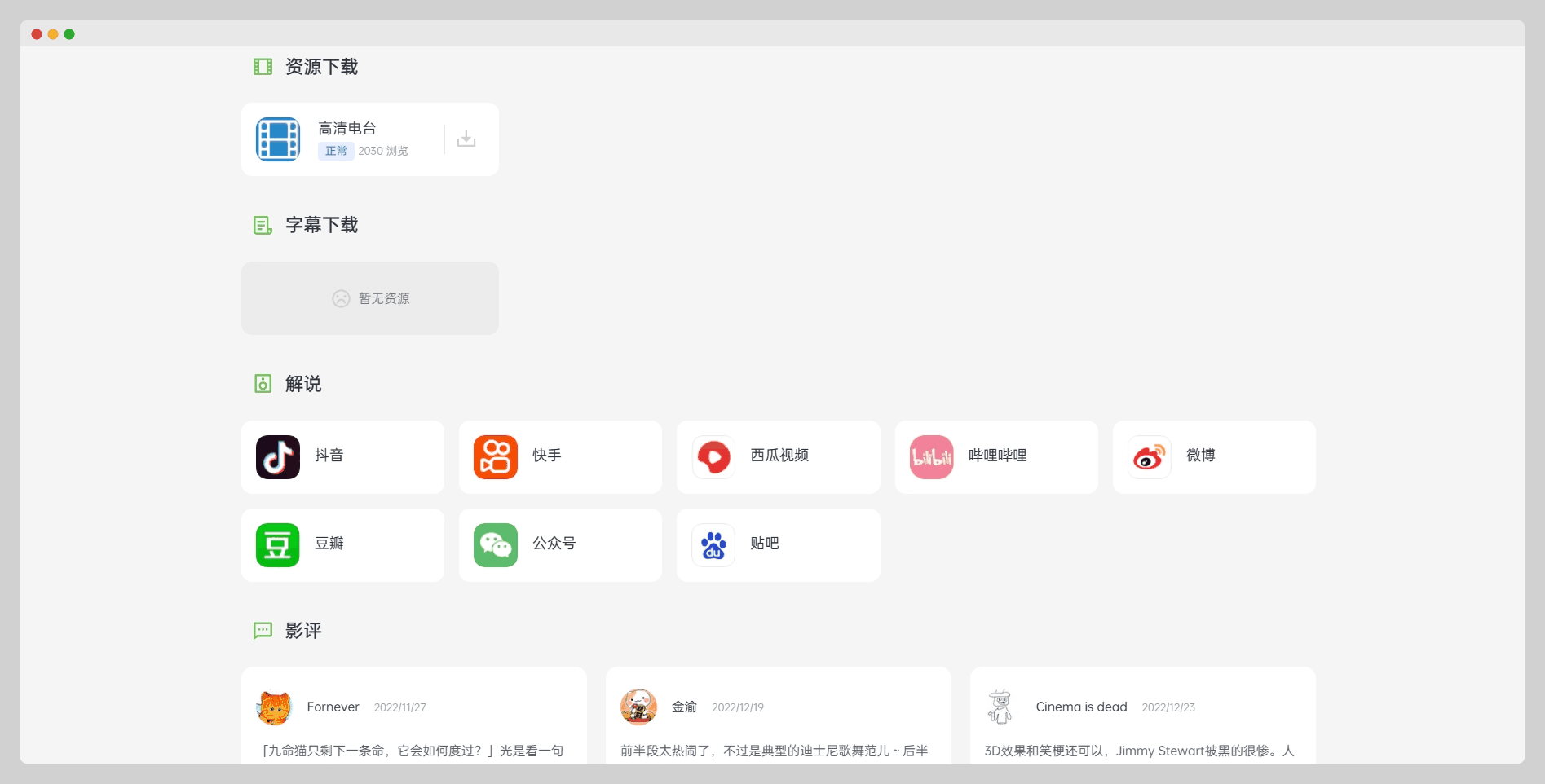Click the download icon for 高清电台
Screen dimensions: 1545x784
tap(466, 139)
